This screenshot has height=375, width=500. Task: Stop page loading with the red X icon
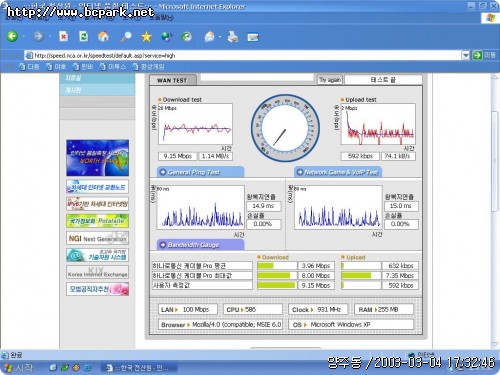63,36
